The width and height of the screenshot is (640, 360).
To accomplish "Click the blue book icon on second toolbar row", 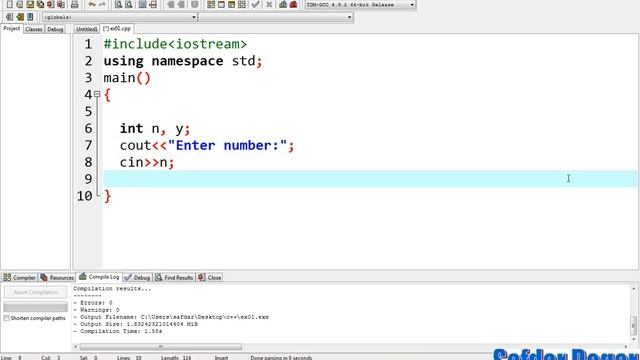I will point(30,17).
